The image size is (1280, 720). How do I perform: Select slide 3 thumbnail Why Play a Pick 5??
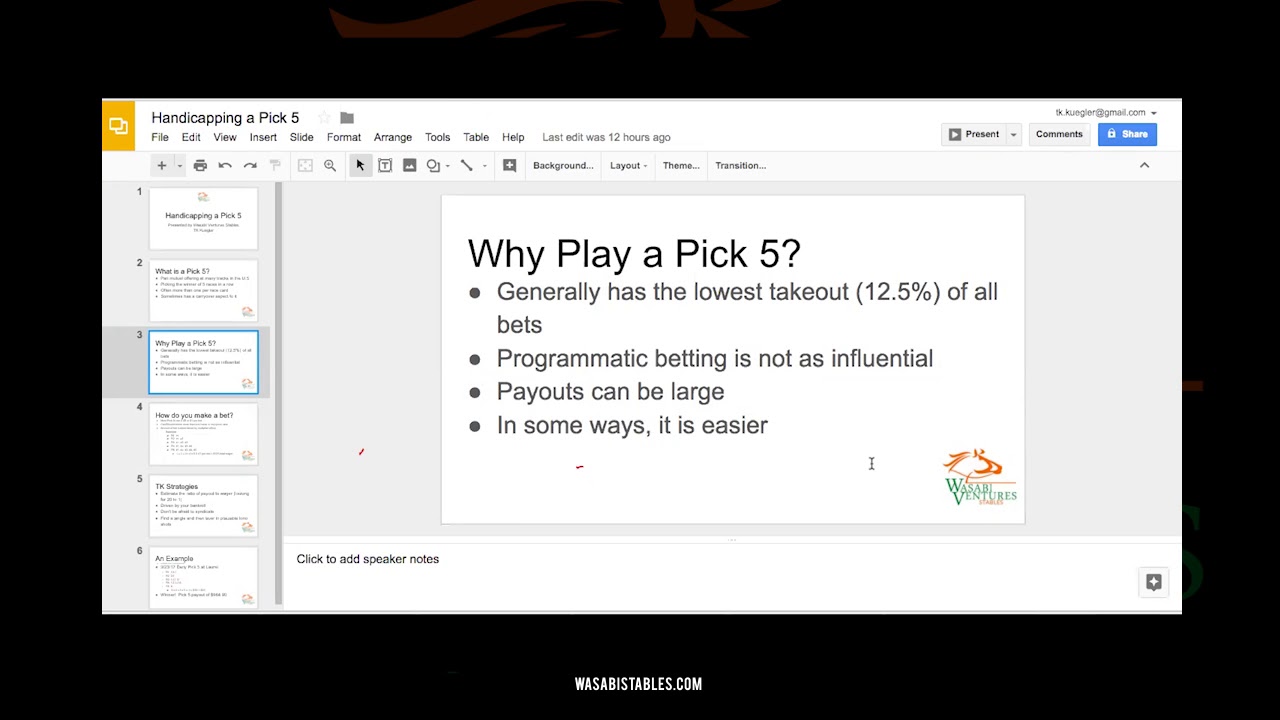tap(203, 362)
